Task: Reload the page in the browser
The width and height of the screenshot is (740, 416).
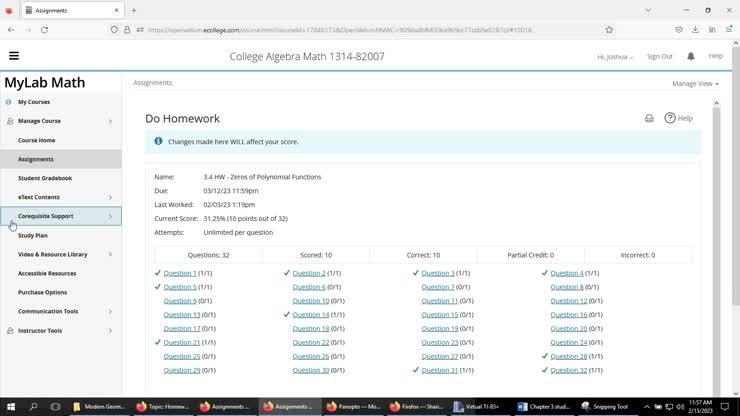Action: coord(44,30)
